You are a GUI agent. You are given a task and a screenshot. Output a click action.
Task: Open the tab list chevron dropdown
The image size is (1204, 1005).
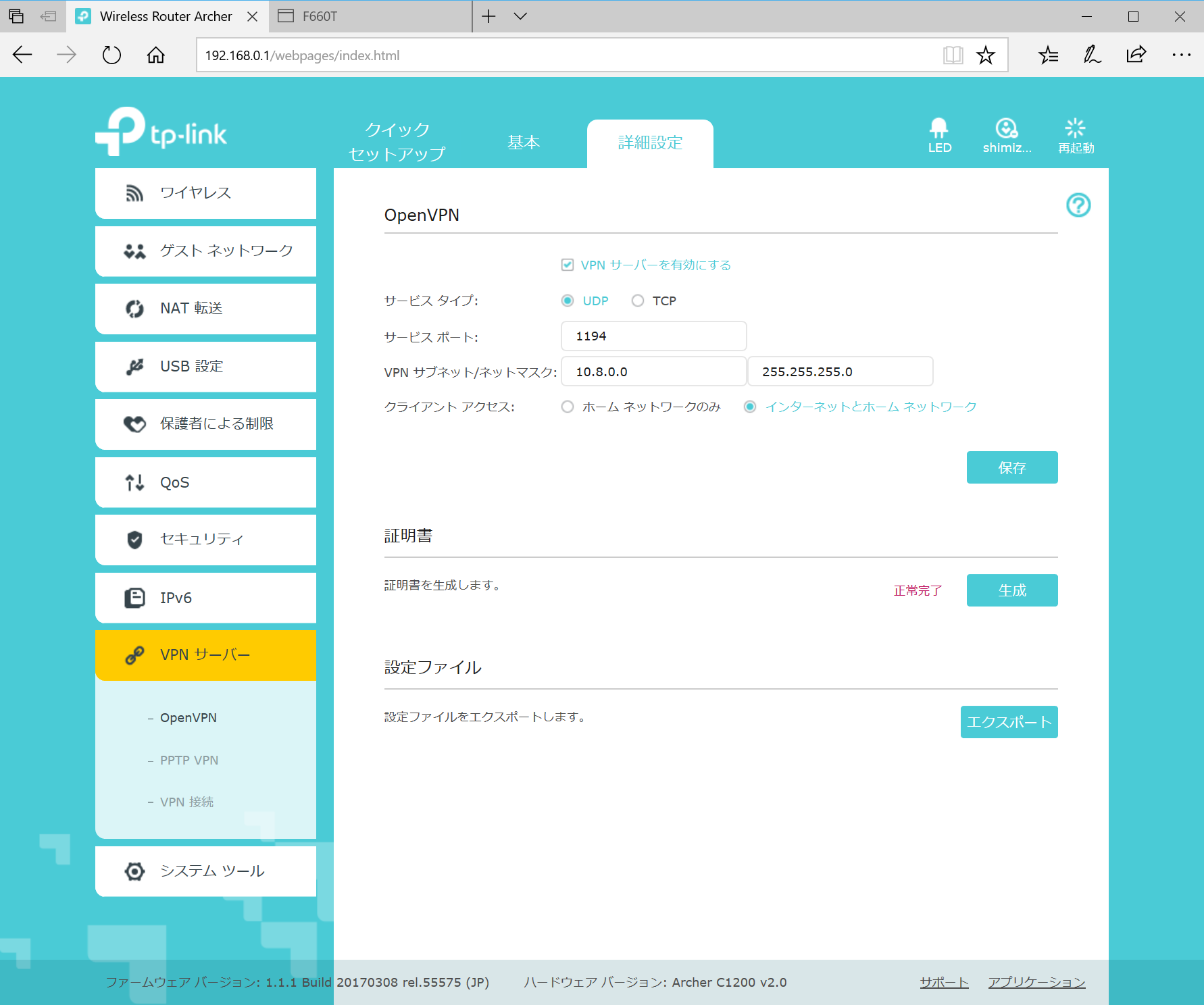click(x=520, y=16)
